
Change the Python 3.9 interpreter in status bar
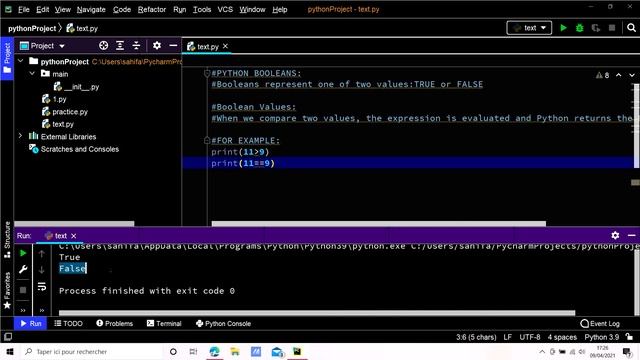pyautogui.click(x=602, y=337)
